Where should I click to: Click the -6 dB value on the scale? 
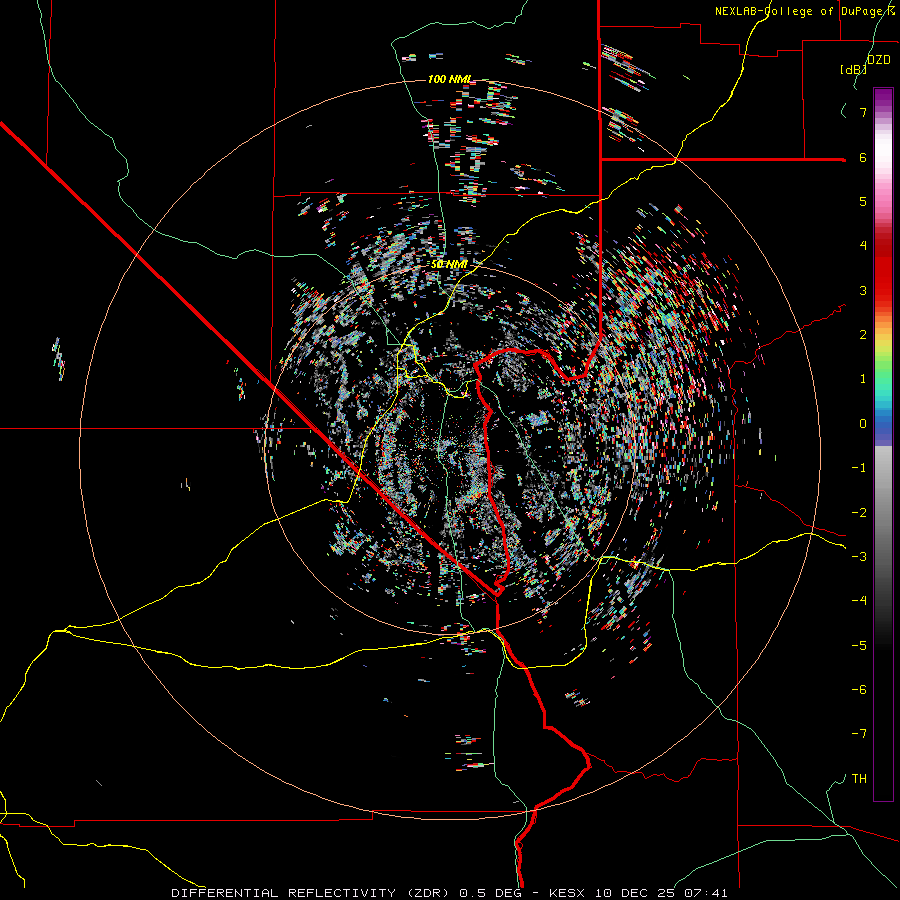[859, 689]
